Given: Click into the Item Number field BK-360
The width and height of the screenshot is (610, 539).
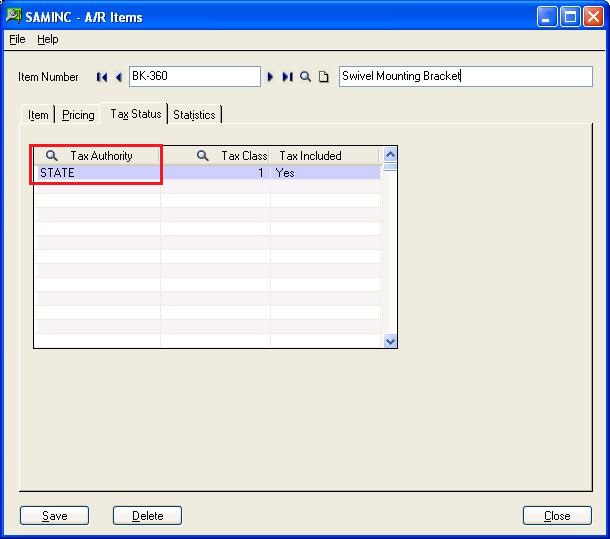Looking at the screenshot, I should [195, 76].
